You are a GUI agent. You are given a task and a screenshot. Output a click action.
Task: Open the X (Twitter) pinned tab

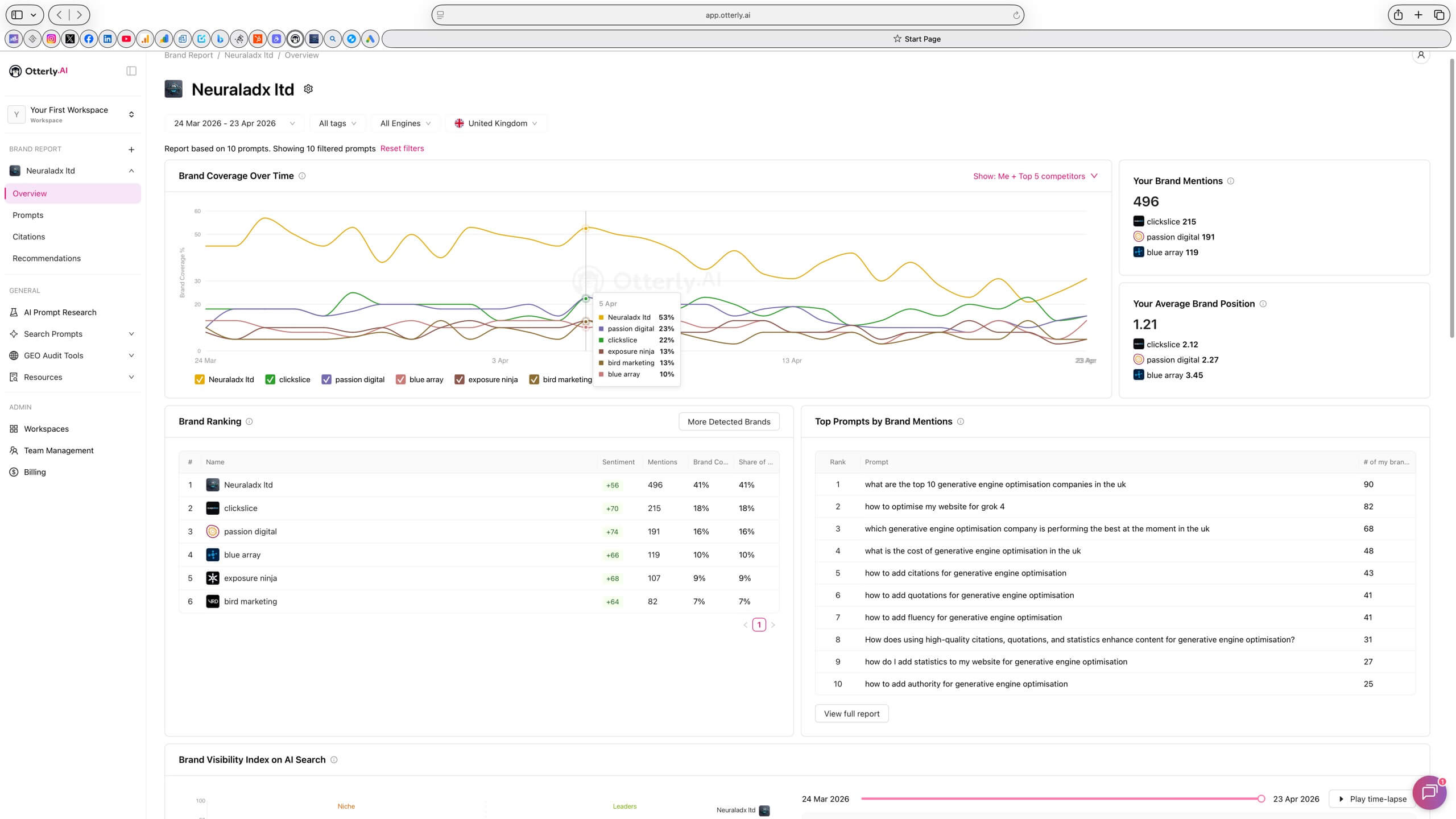pos(70,39)
